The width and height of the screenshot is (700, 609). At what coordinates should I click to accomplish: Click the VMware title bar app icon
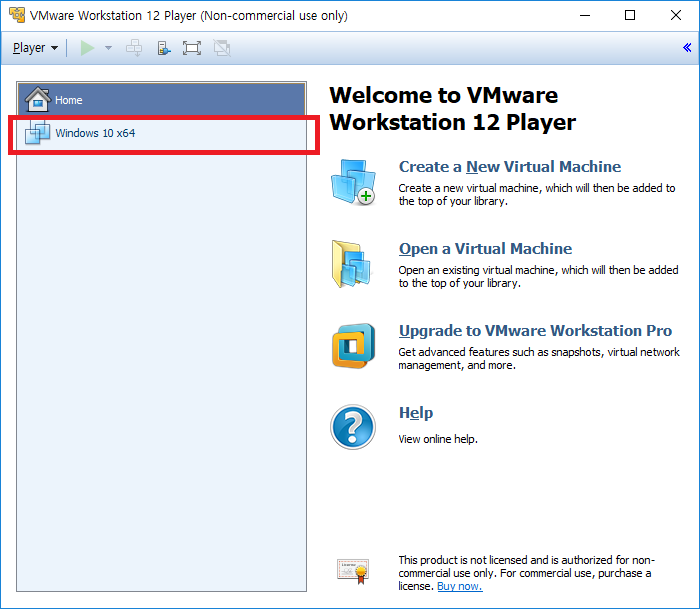click(17, 15)
